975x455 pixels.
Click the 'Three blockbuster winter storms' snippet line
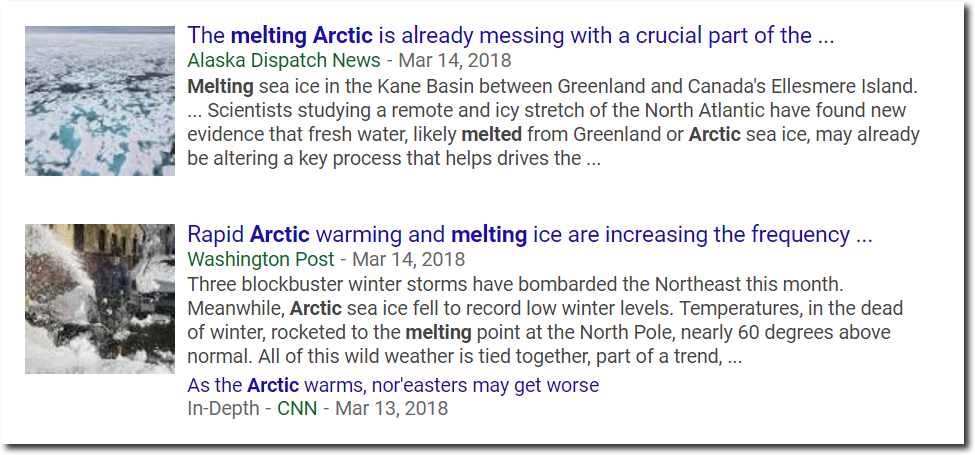point(515,284)
